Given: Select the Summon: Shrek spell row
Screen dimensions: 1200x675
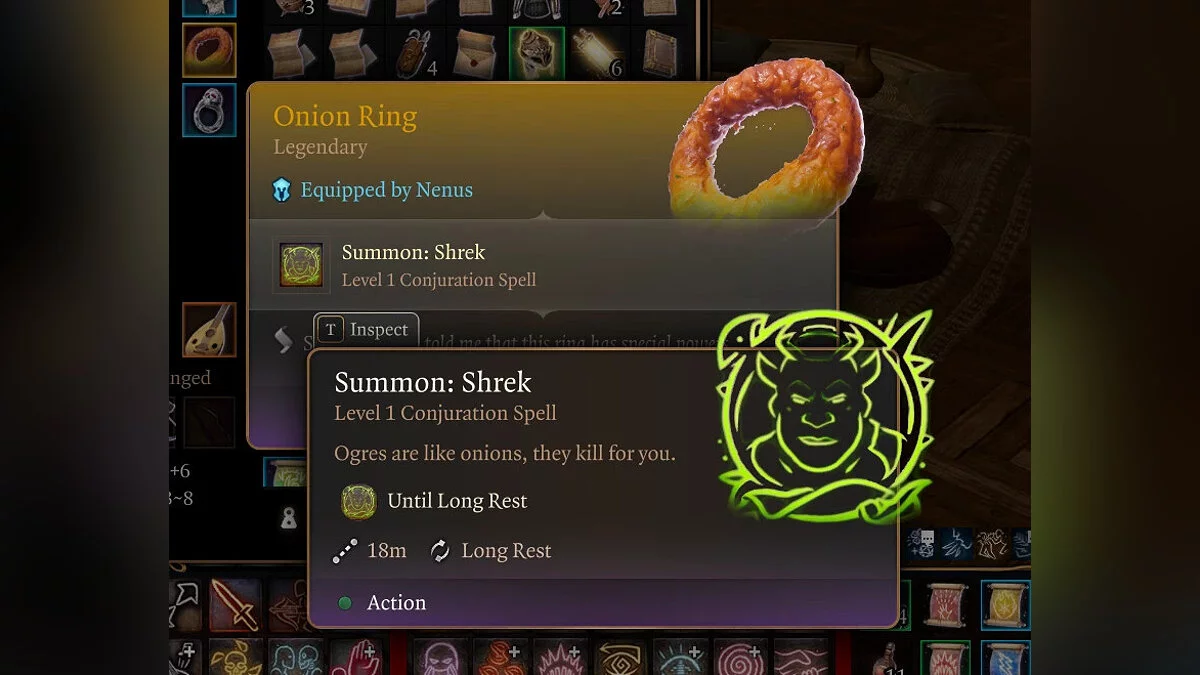Looking at the screenshot, I should pyautogui.click(x=543, y=266).
